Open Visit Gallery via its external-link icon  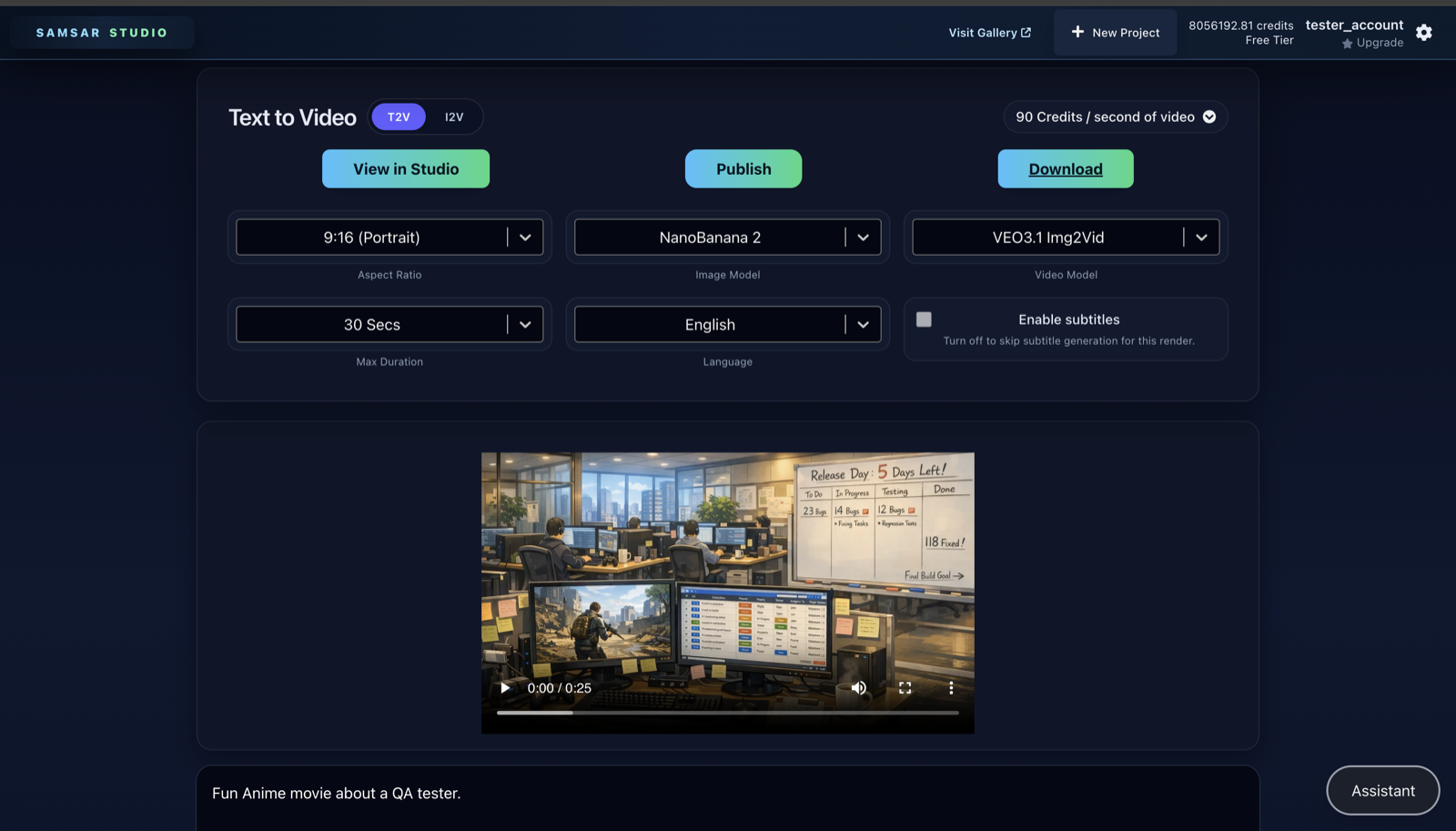[x=1026, y=32]
